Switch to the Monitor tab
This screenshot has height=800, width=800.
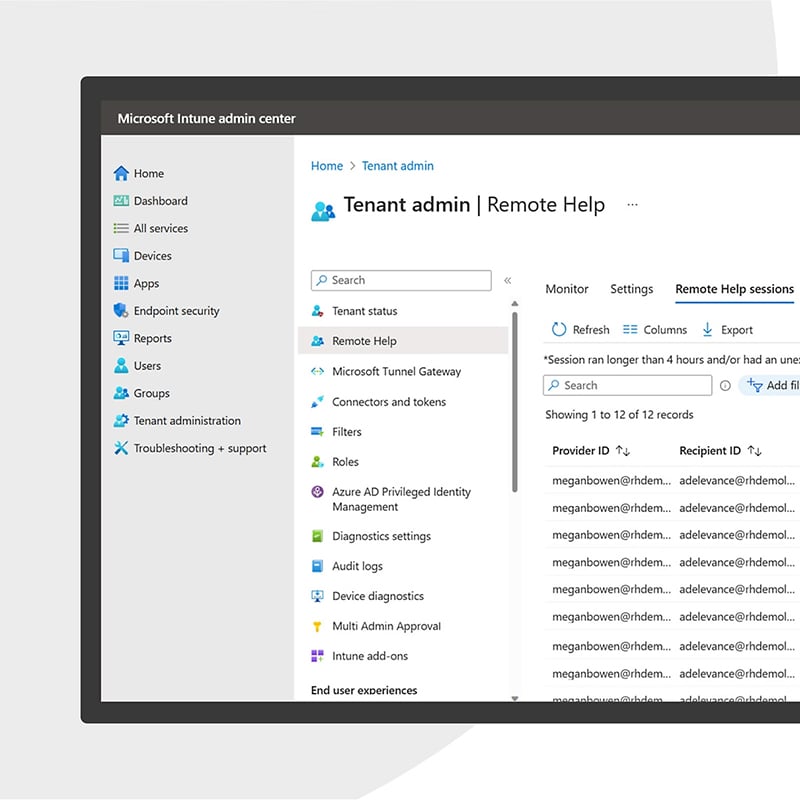[566, 289]
